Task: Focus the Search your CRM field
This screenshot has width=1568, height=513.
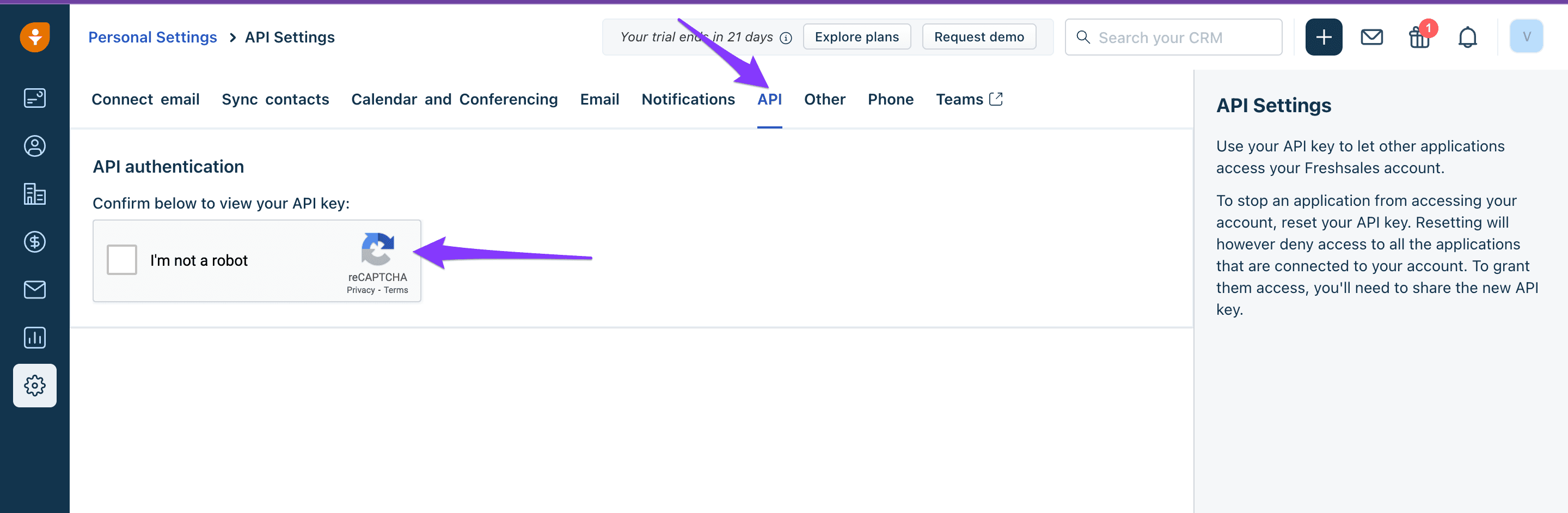Action: point(1173,37)
